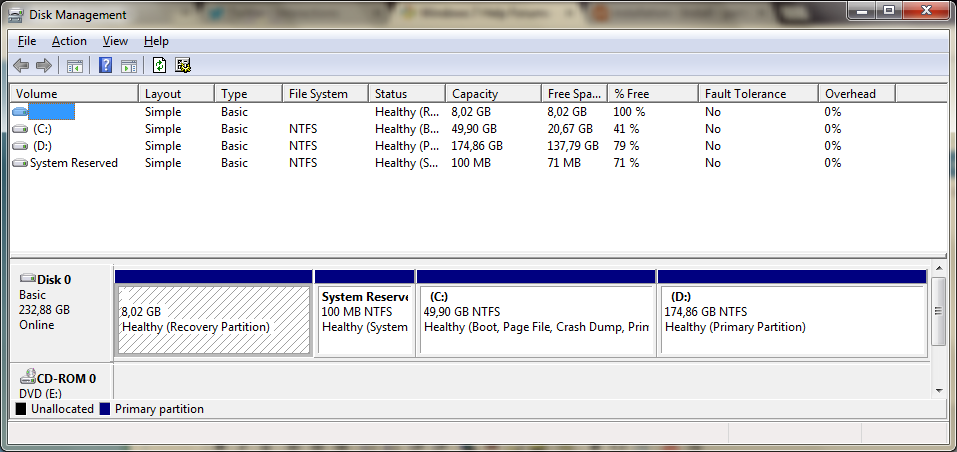Click the Disk 0 drive icon

[28, 279]
